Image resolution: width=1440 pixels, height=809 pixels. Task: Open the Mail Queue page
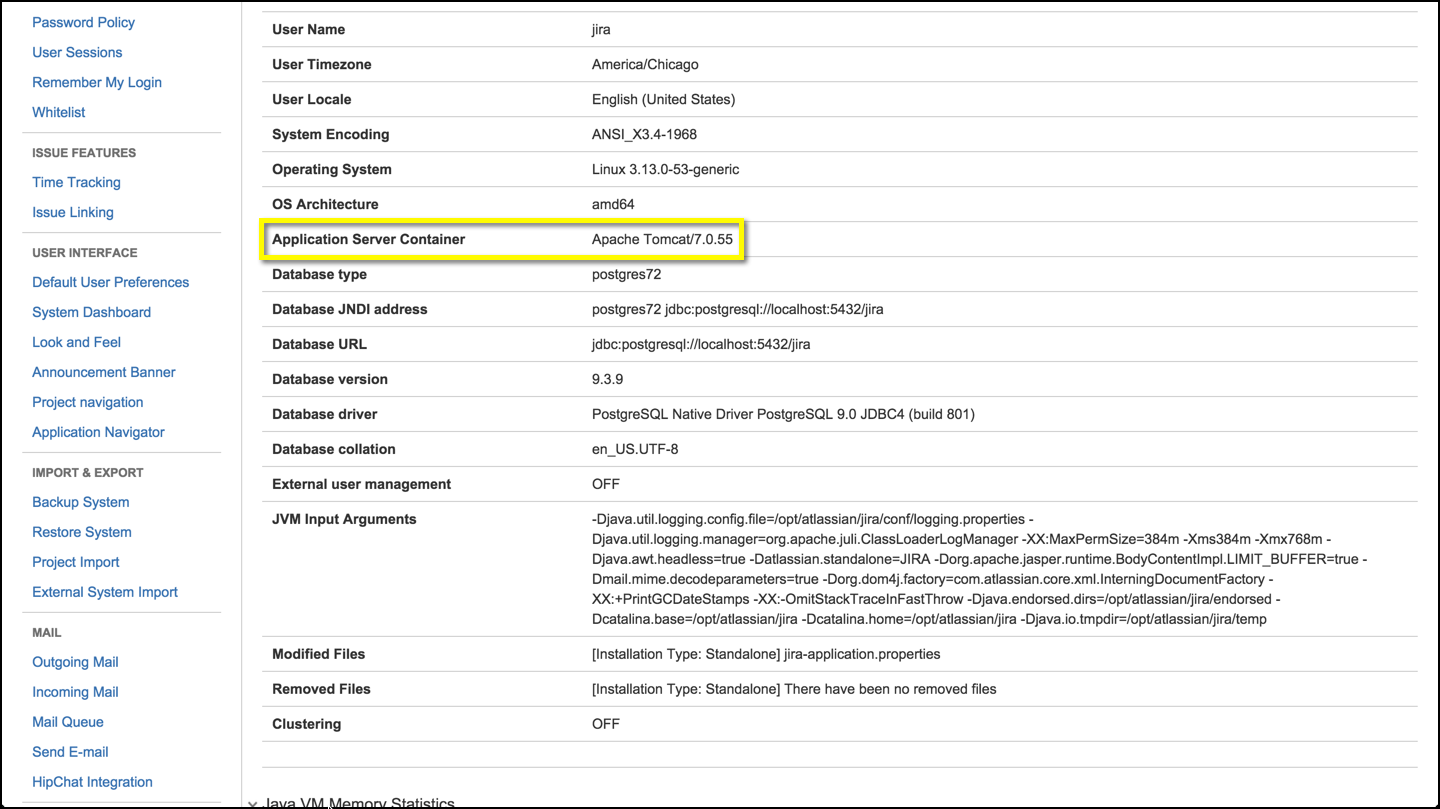point(67,722)
